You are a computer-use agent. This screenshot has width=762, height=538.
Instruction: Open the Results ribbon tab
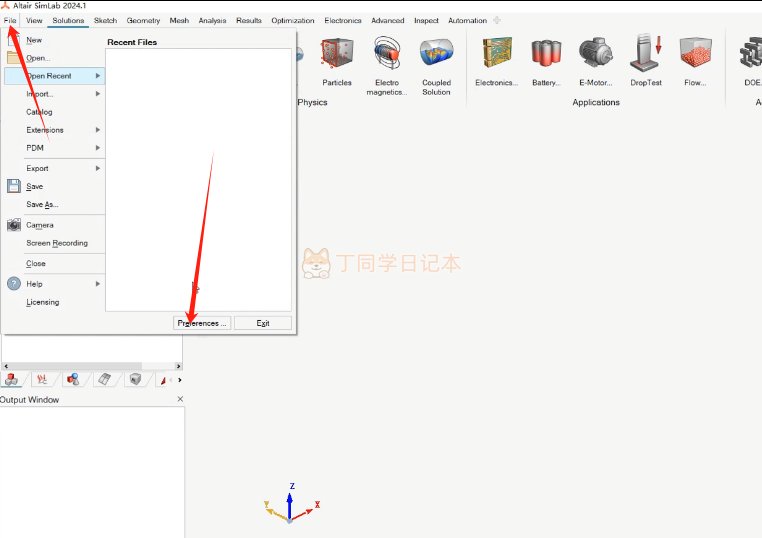click(x=249, y=20)
